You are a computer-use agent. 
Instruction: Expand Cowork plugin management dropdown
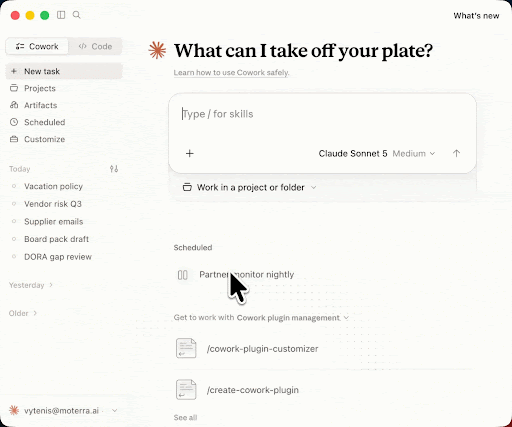[x=293, y=318]
